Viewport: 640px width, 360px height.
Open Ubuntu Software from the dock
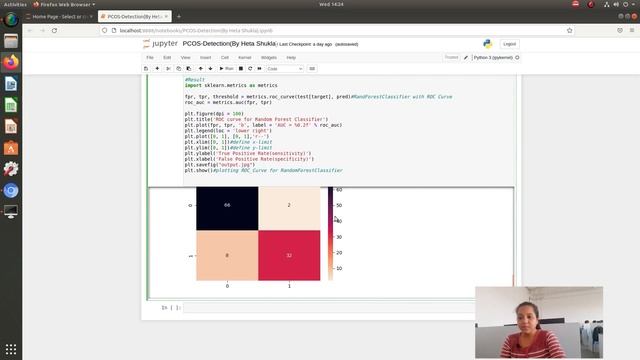tap(11, 148)
